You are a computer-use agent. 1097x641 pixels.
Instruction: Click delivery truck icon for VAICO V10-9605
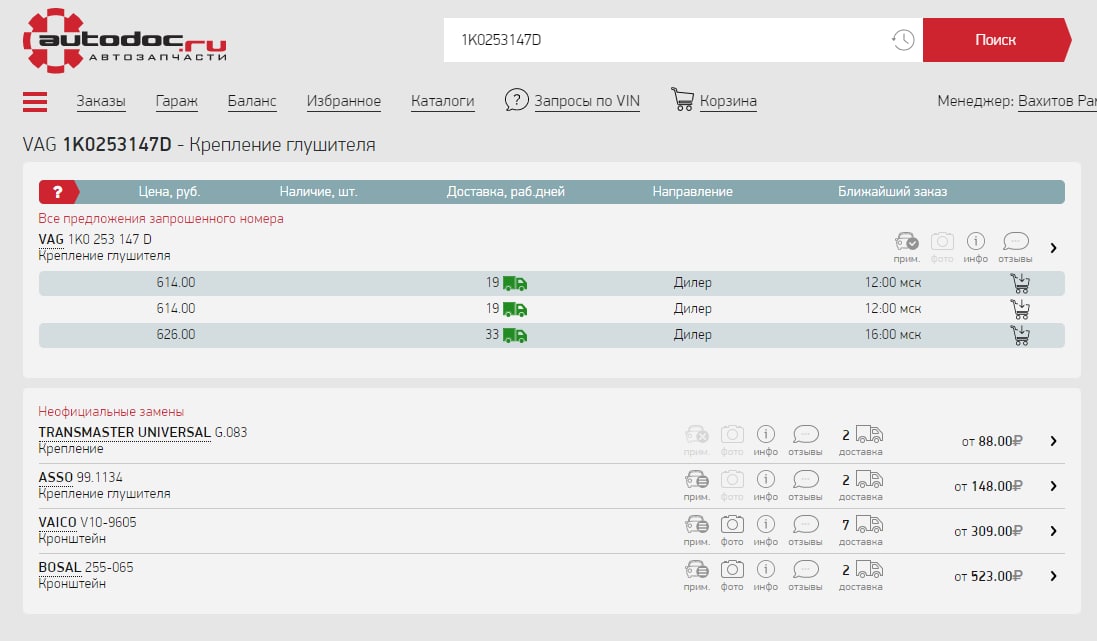870,524
